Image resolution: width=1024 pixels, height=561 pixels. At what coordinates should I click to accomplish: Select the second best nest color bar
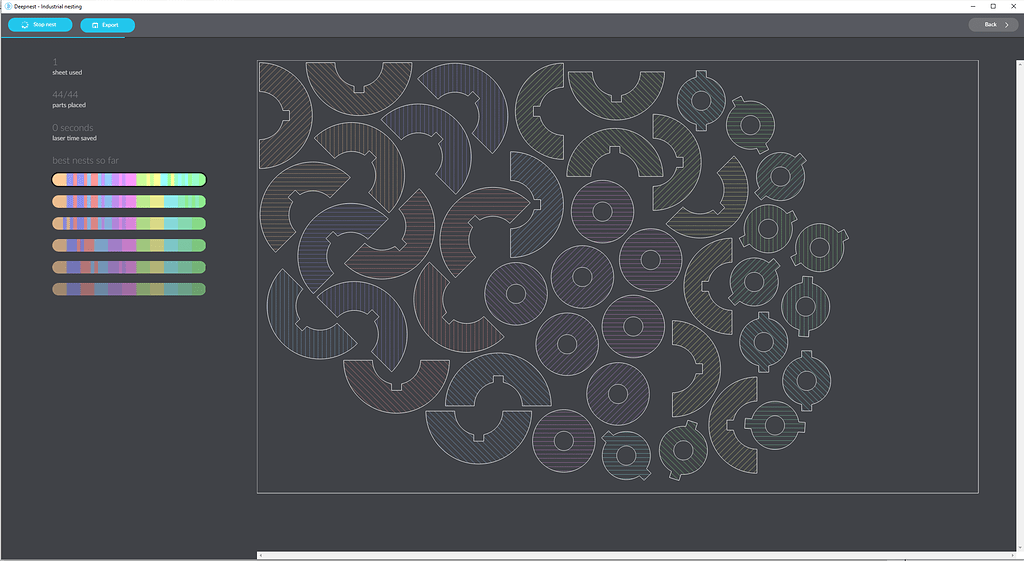(x=129, y=202)
